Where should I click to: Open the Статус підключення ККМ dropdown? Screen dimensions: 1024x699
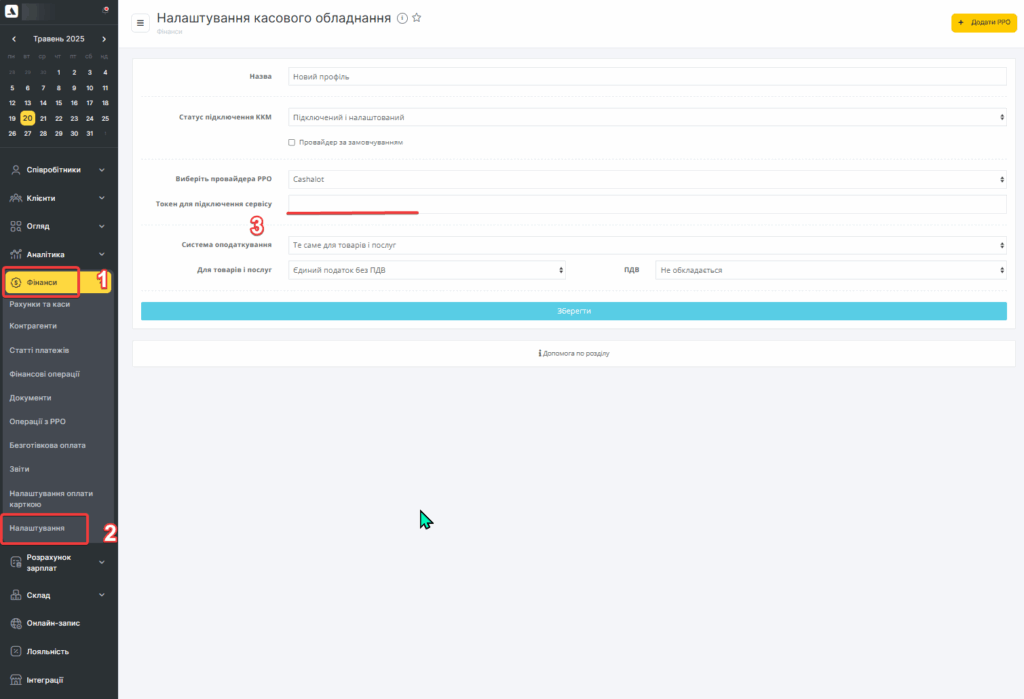tap(647, 117)
